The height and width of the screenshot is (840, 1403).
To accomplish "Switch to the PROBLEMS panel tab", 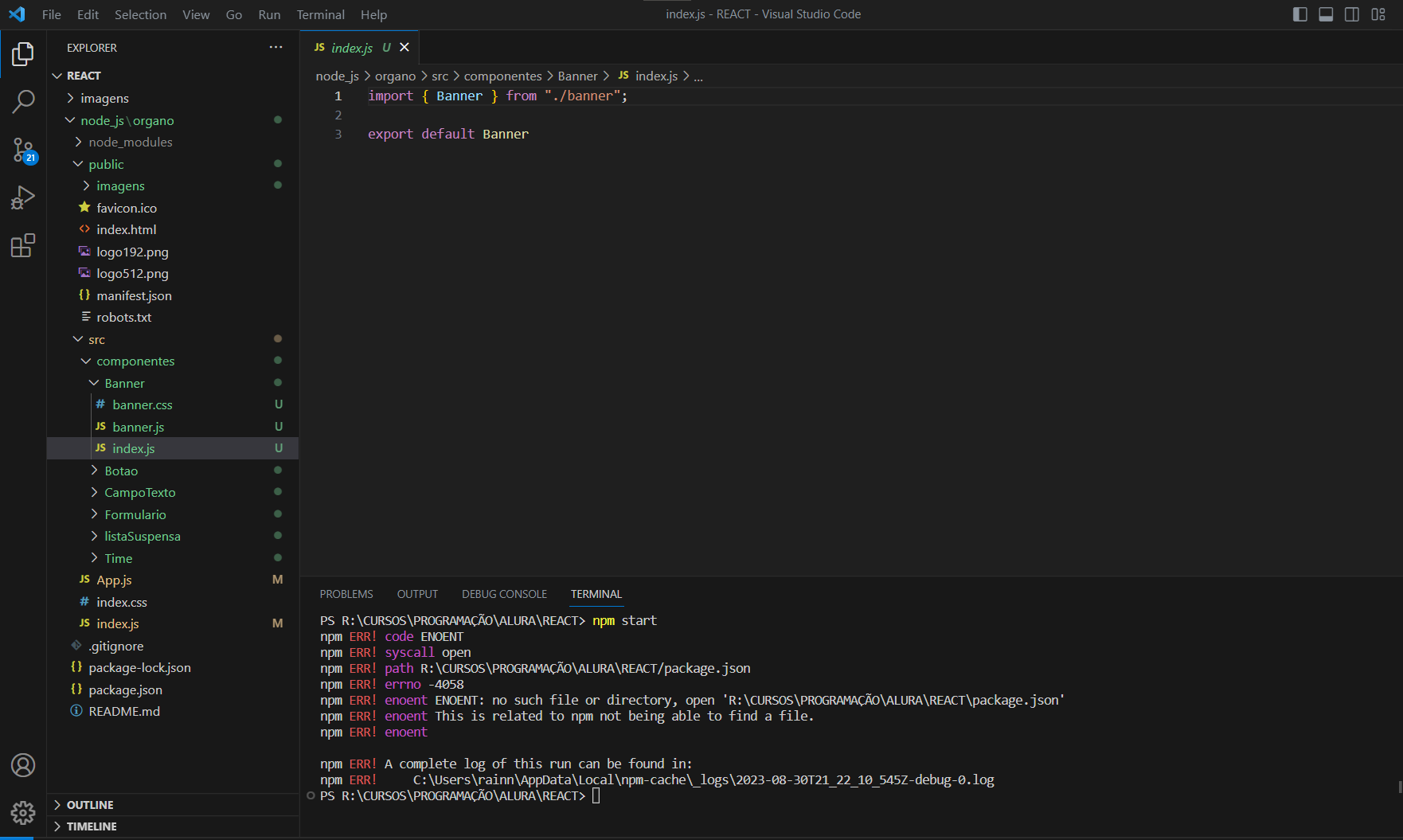I will click(x=346, y=594).
